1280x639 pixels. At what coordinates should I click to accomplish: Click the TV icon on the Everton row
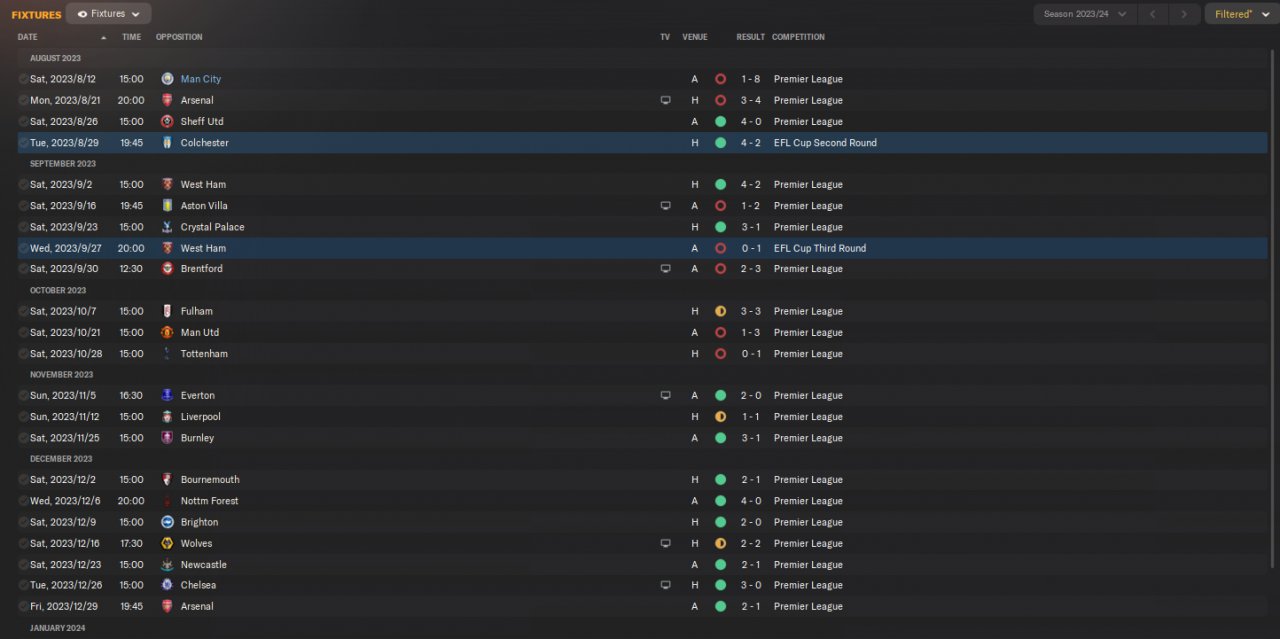665,396
